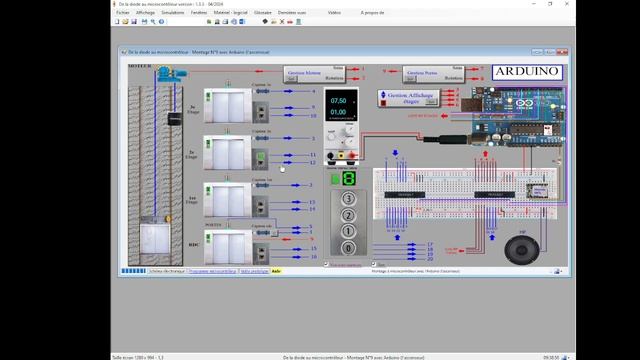Open the Programme microcontrôleur tab
This screenshot has height=360, width=640.
point(212,271)
